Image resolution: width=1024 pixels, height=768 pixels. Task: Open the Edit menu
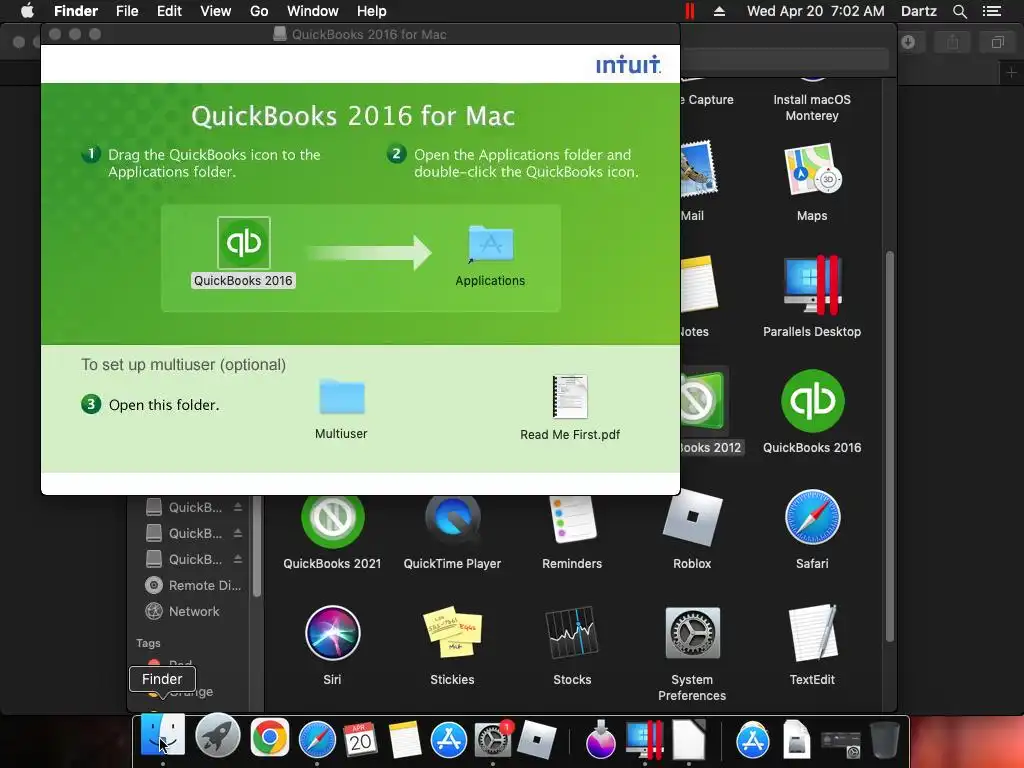169,11
